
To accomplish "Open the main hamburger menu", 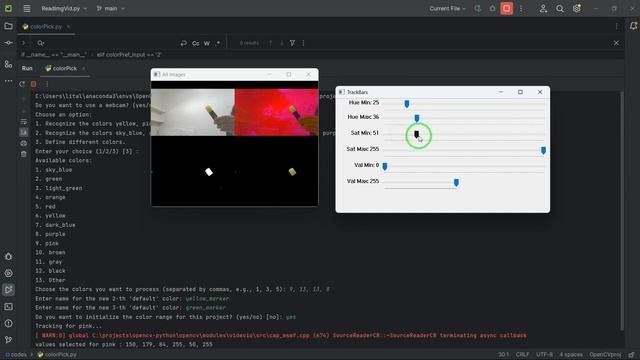I will point(27,8).
